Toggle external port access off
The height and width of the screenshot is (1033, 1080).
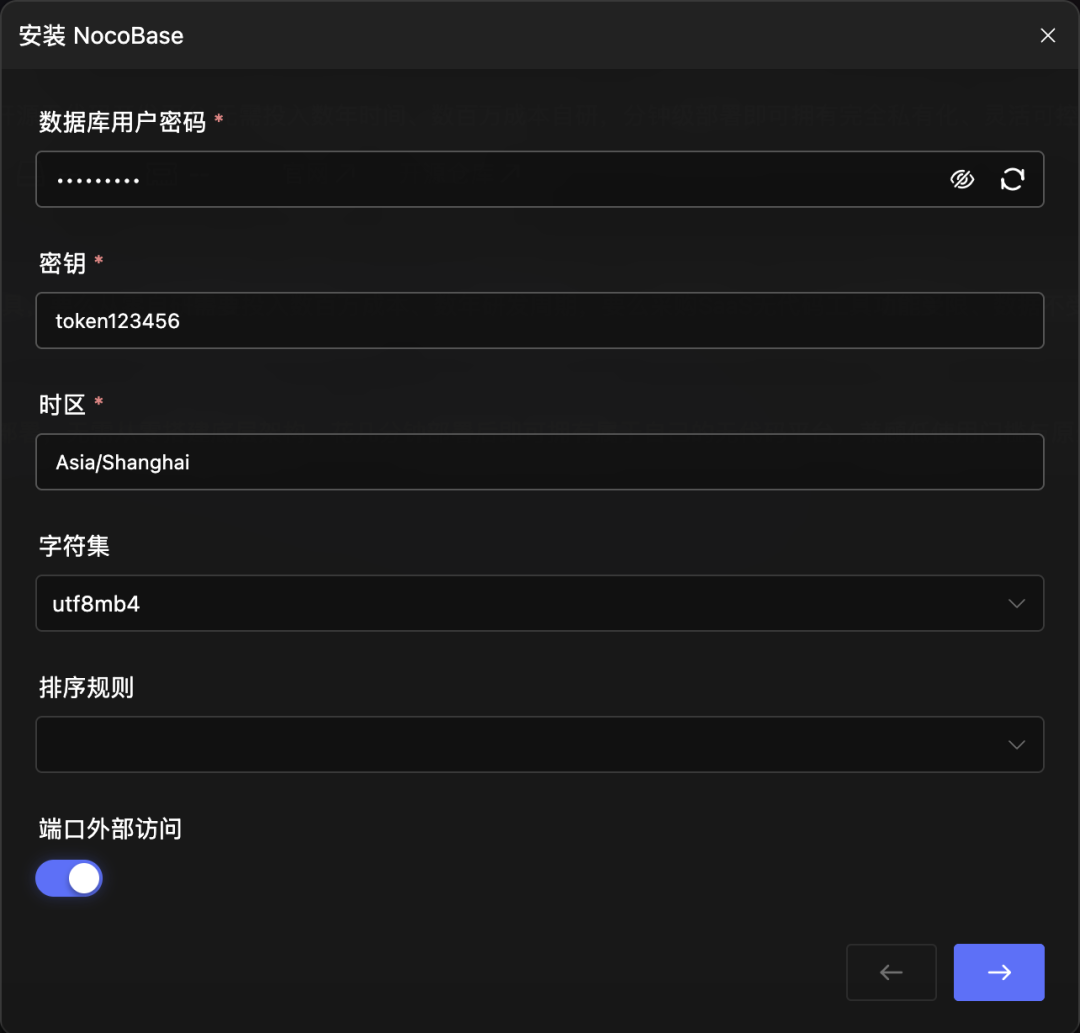coord(68,878)
